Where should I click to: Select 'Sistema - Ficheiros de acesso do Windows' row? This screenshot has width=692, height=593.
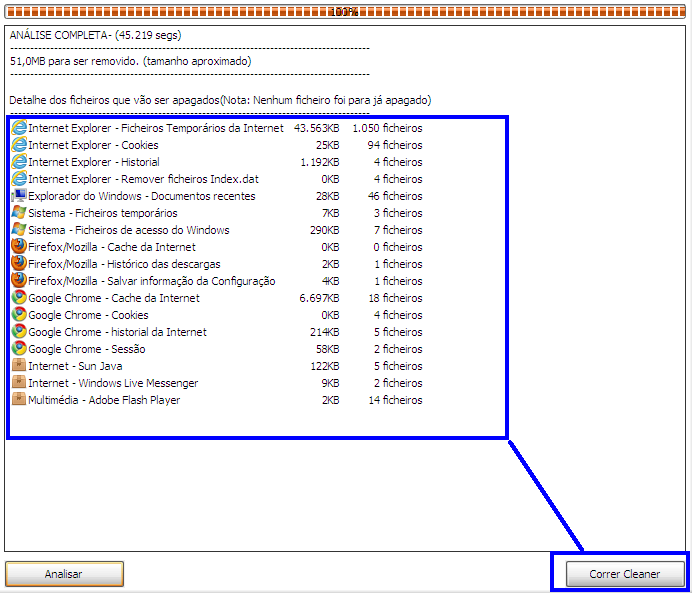tap(129, 230)
